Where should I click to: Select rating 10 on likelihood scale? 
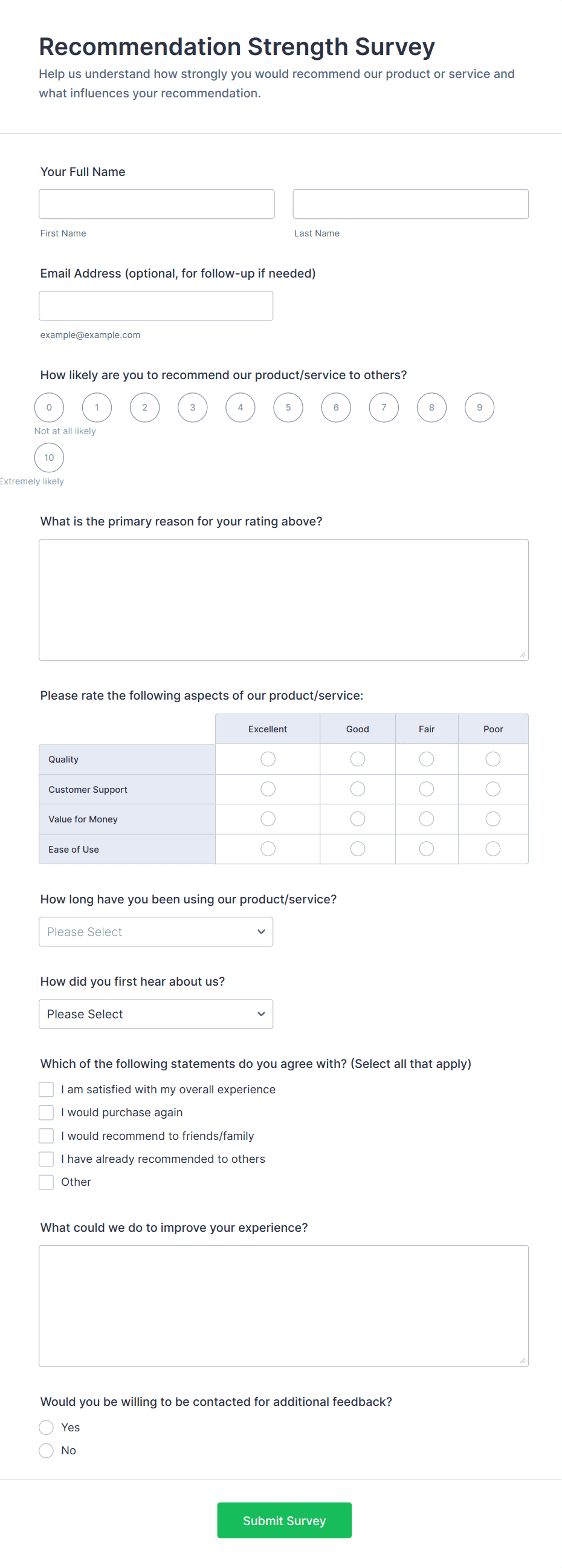click(x=50, y=457)
